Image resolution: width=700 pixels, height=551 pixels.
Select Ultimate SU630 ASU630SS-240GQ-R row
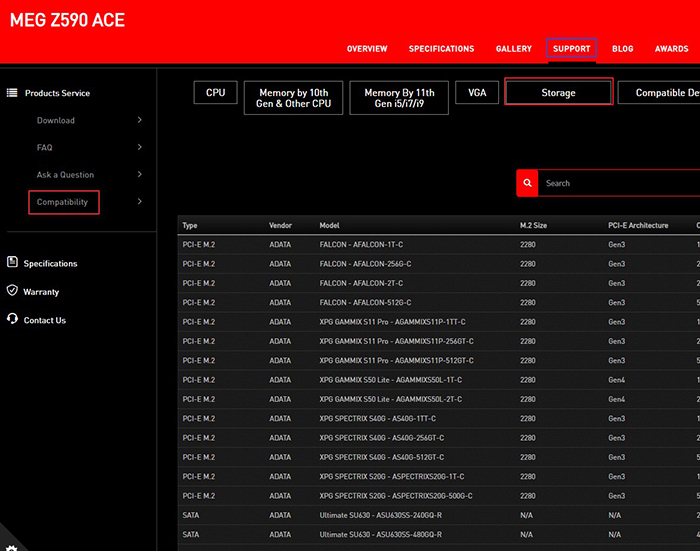pyautogui.click(x=439, y=515)
